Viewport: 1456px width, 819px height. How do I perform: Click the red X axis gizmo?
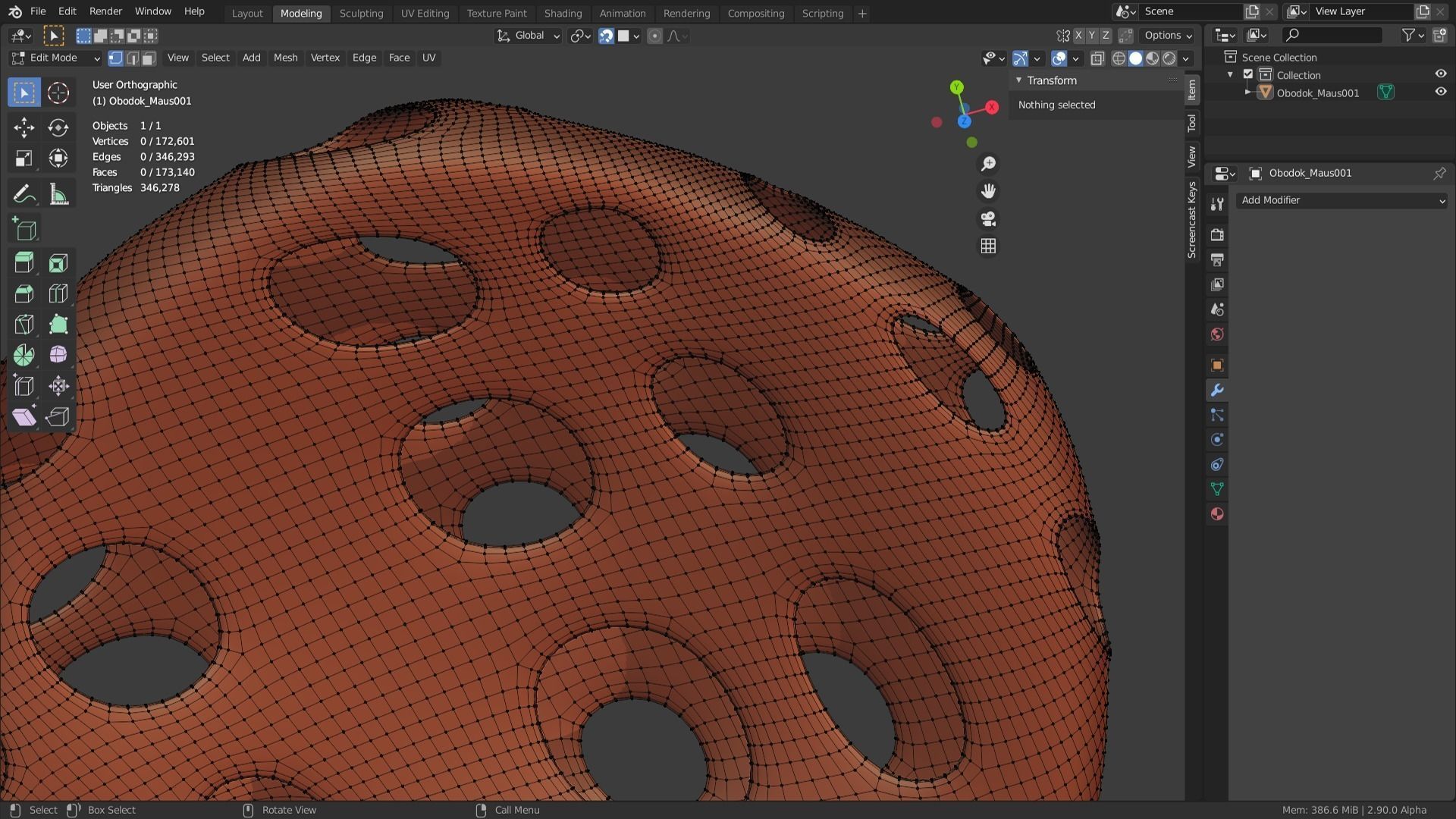click(x=991, y=108)
